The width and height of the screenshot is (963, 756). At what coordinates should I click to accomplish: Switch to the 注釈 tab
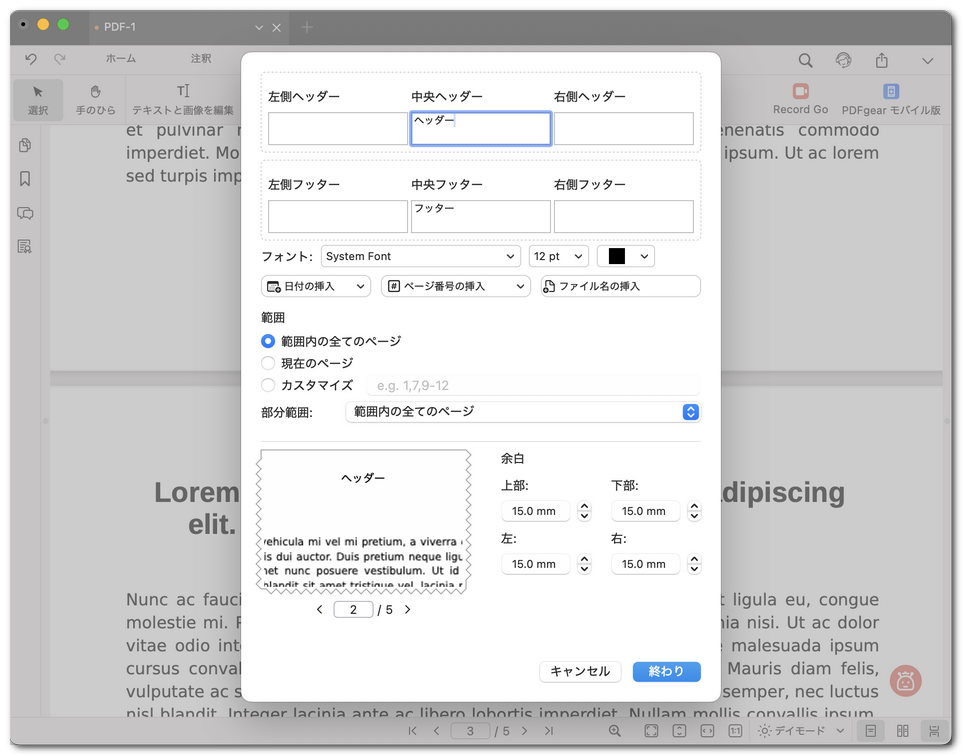pyautogui.click(x=201, y=59)
